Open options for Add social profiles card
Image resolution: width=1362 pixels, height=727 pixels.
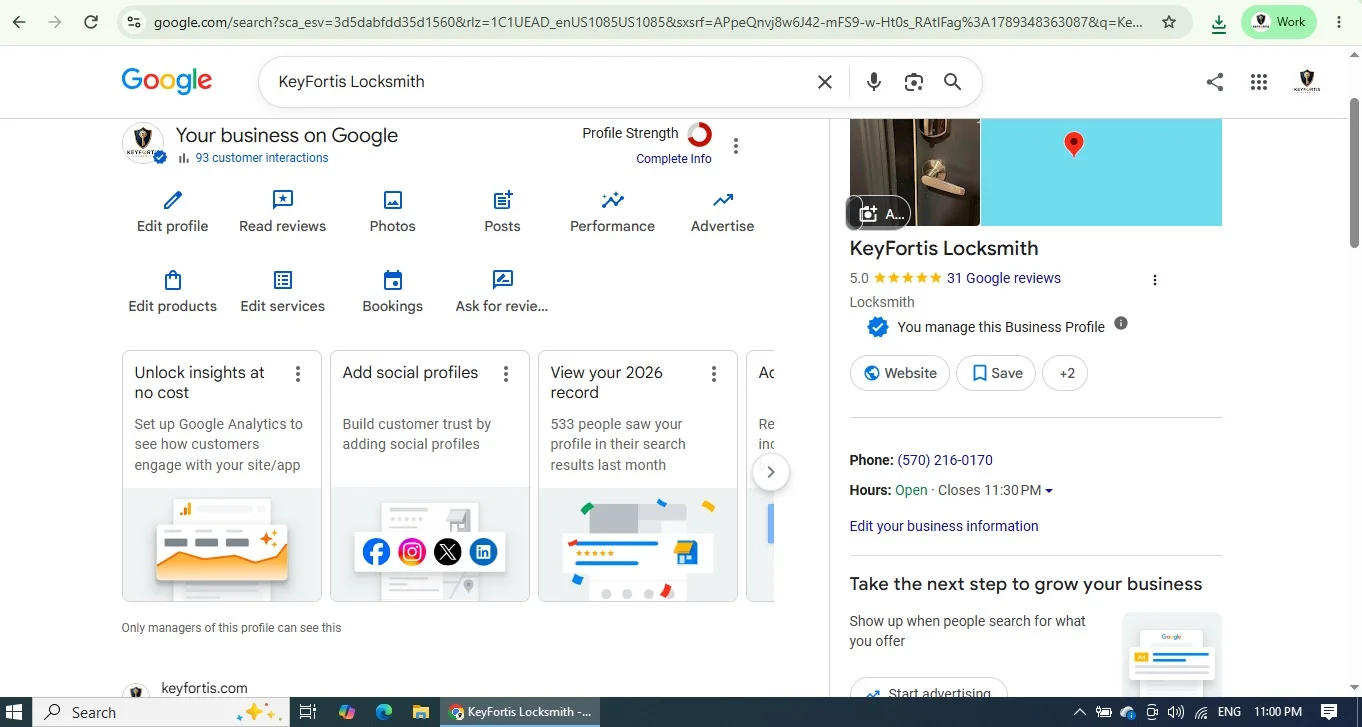(506, 374)
